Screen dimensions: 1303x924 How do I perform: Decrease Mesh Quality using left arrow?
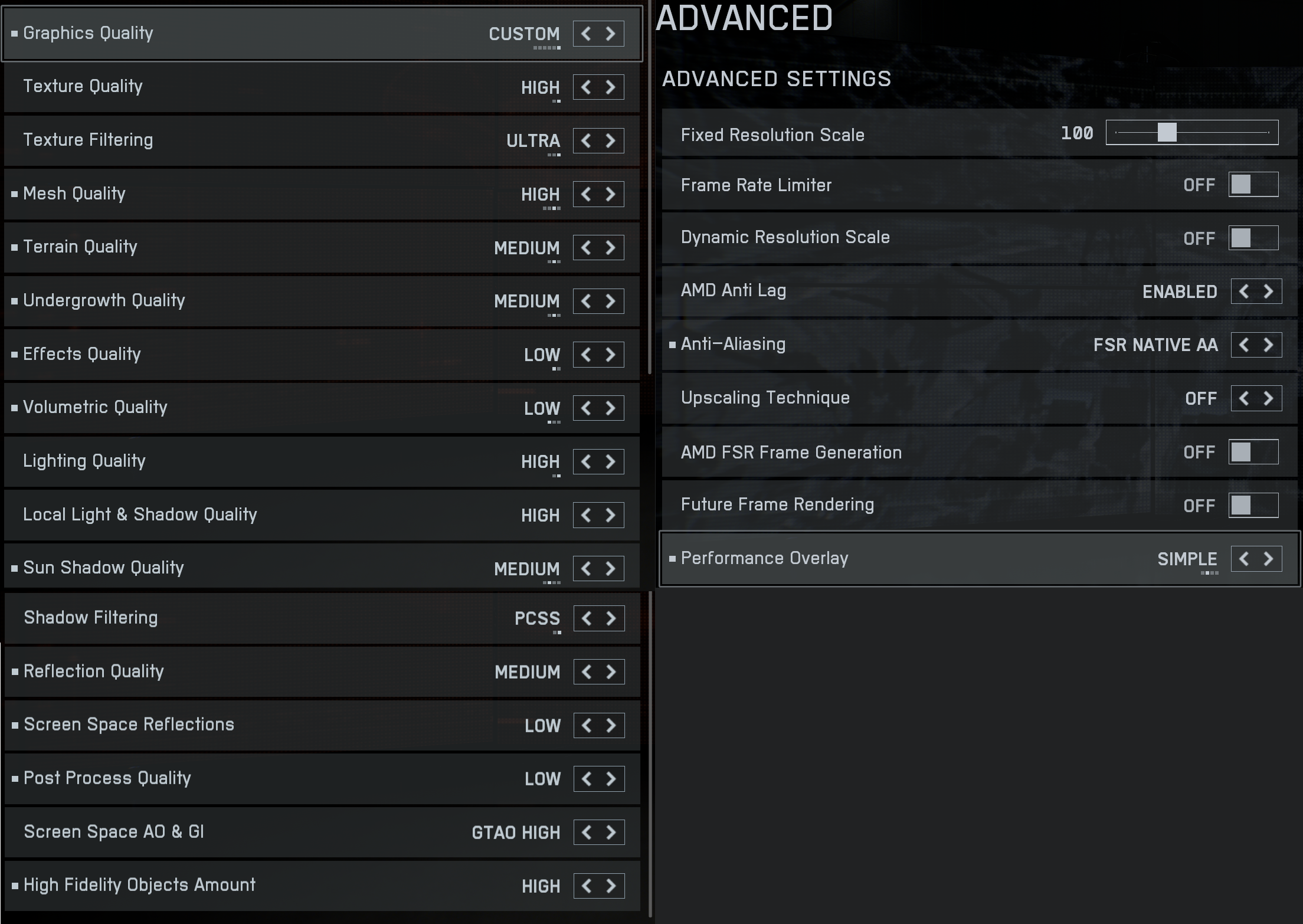tap(586, 194)
